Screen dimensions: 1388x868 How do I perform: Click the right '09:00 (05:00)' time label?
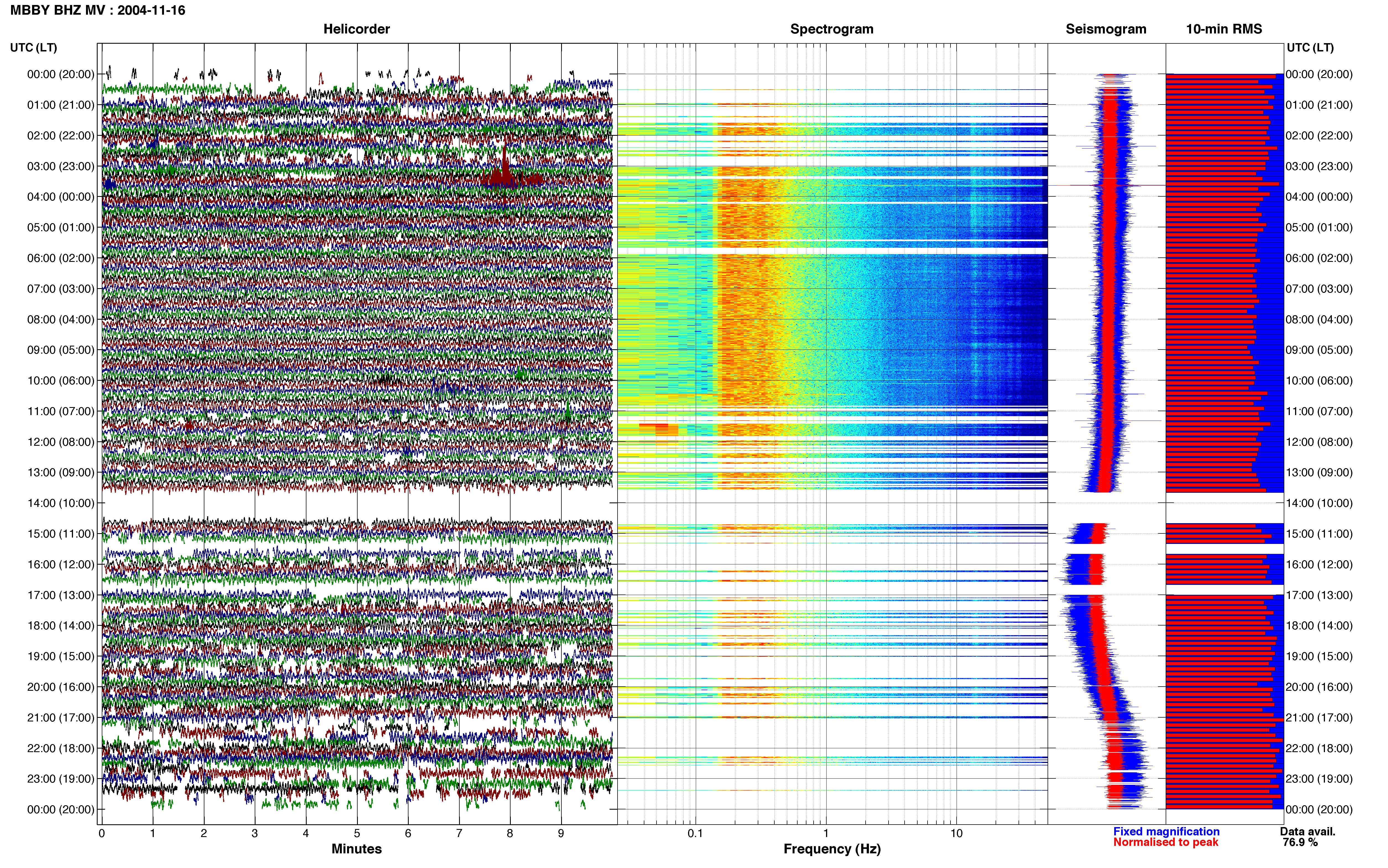tap(1319, 350)
